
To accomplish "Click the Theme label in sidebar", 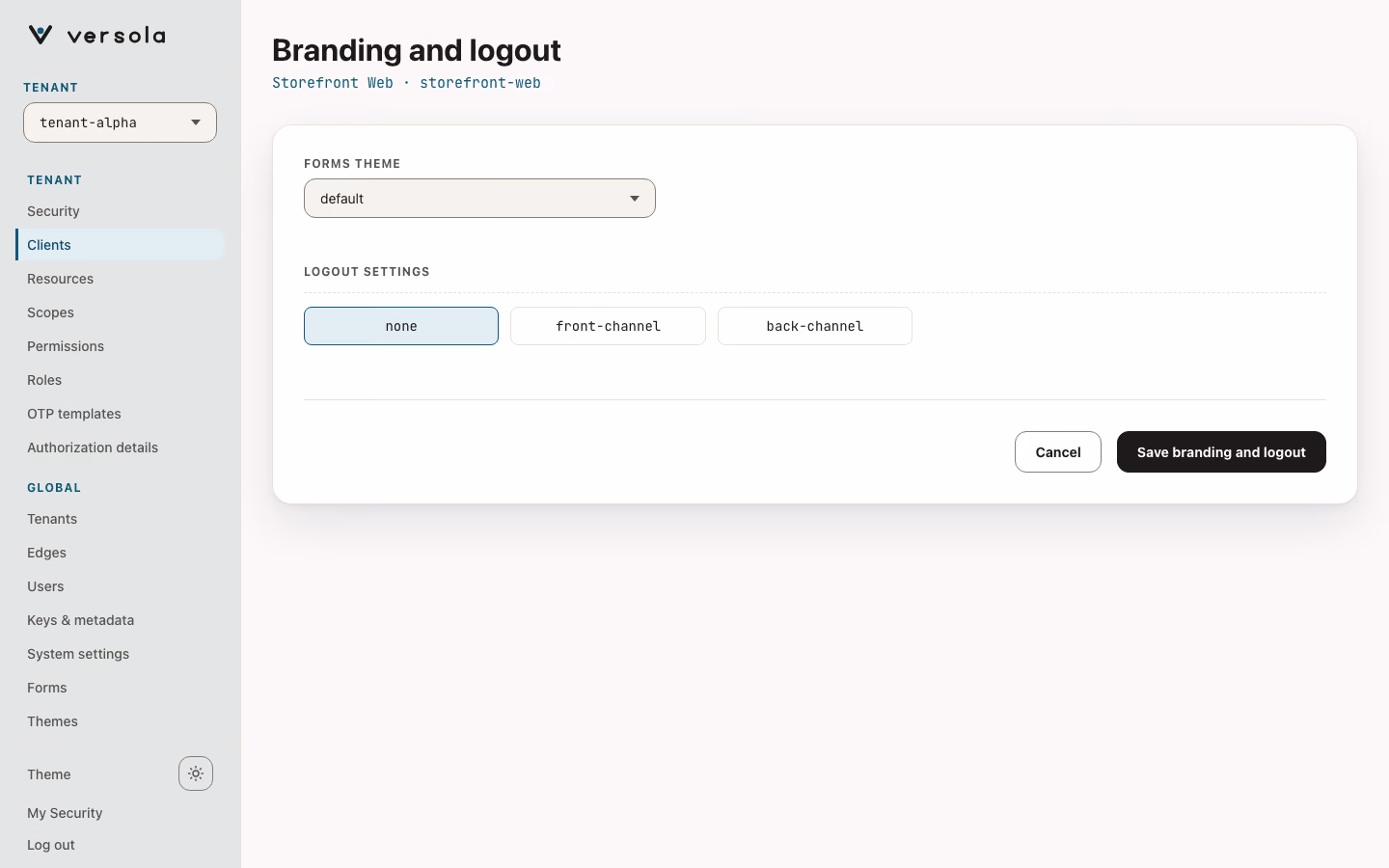I will (x=49, y=774).
